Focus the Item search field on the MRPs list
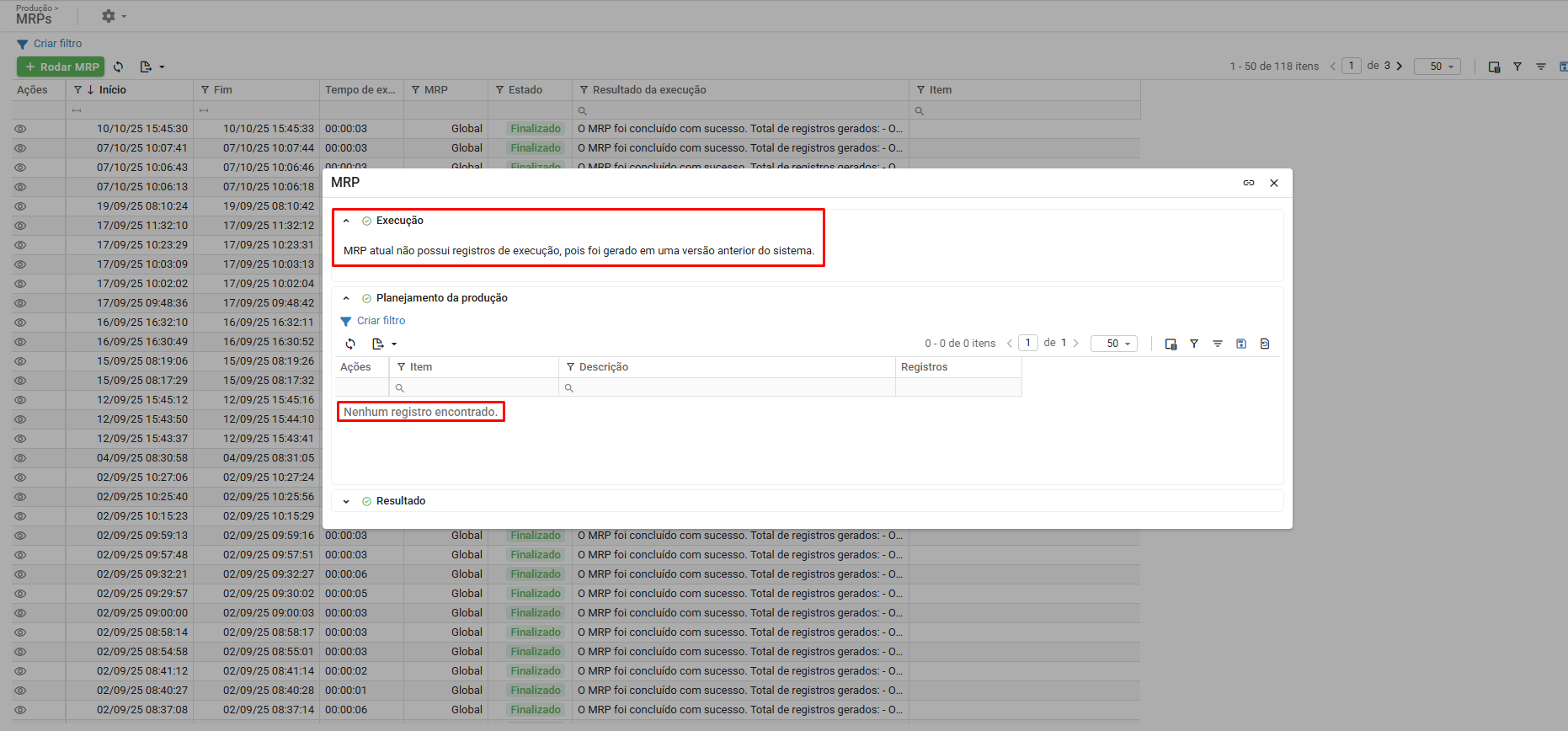Screen dimensions: 1568x731 (1025, 110)
